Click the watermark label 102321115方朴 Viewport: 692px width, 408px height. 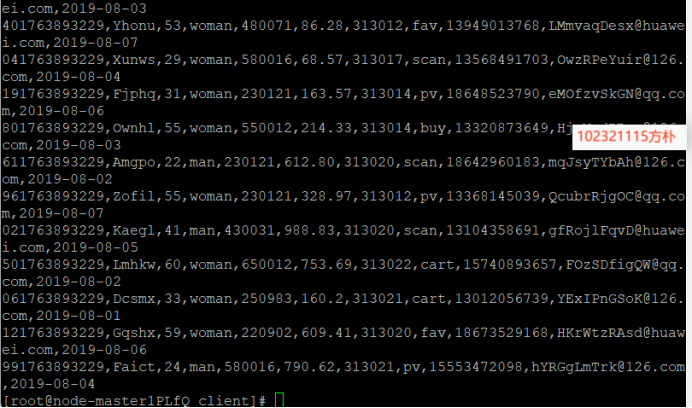626,136
